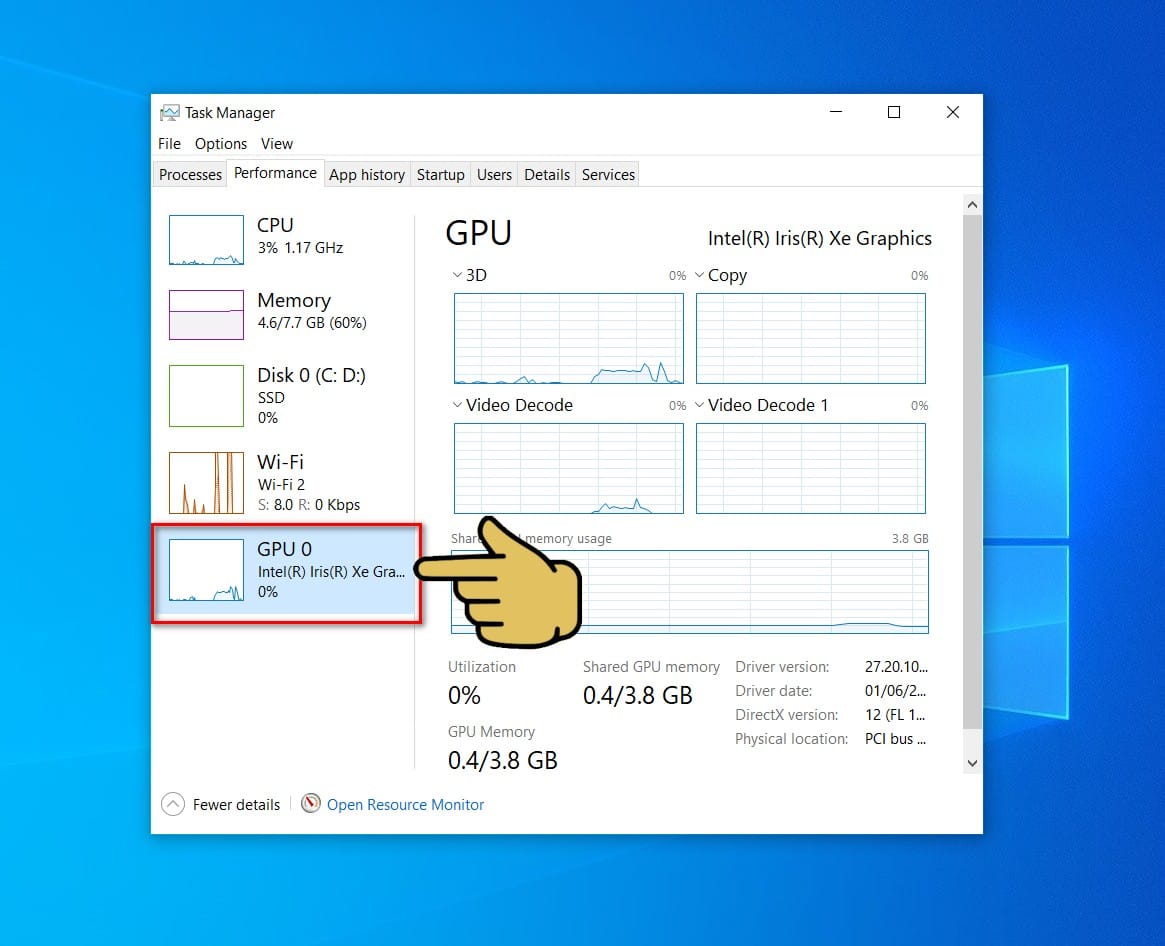The width and height of the screenshot is (1165, 946).
Task: Open the View menu
Action: coord(276,143)
